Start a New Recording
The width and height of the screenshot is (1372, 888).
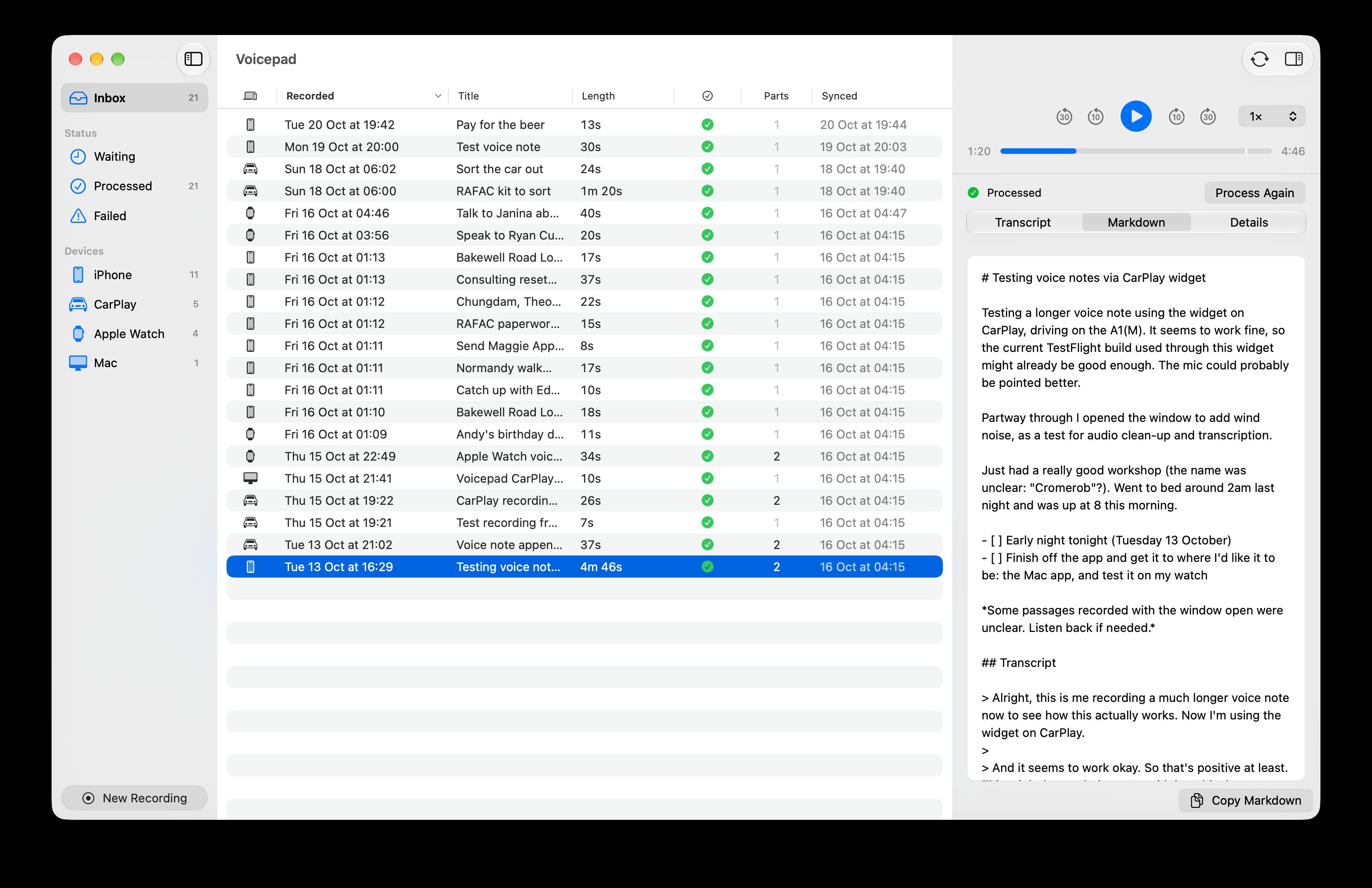(134, 798)
